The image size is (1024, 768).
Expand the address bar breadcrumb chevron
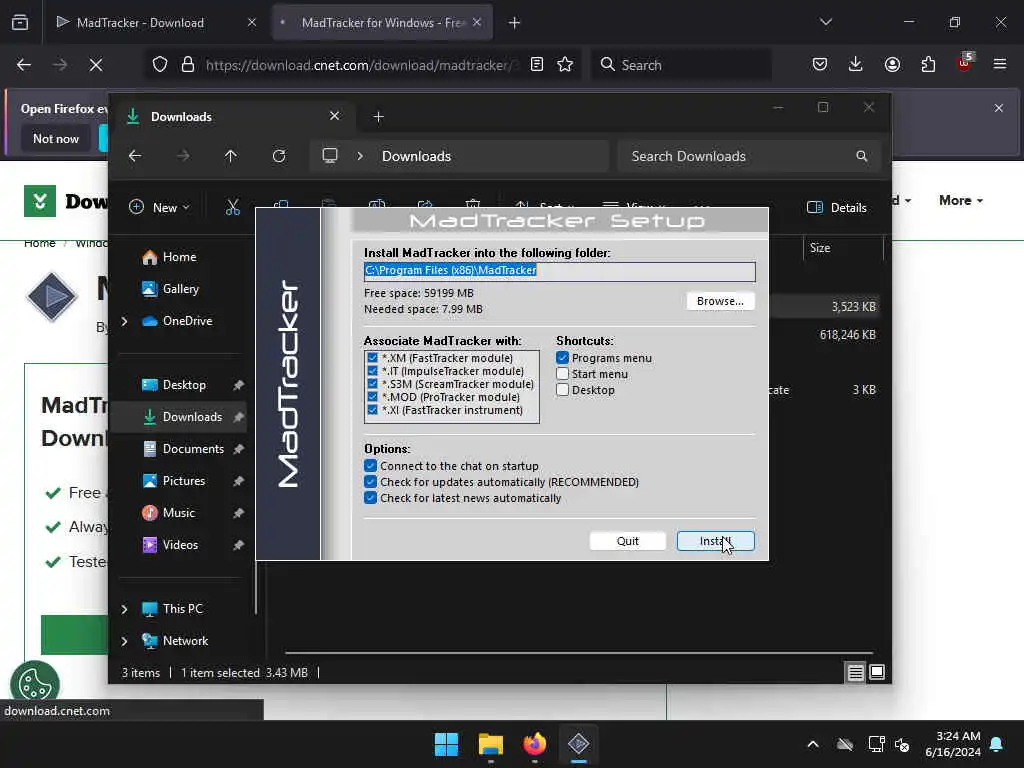360,156
